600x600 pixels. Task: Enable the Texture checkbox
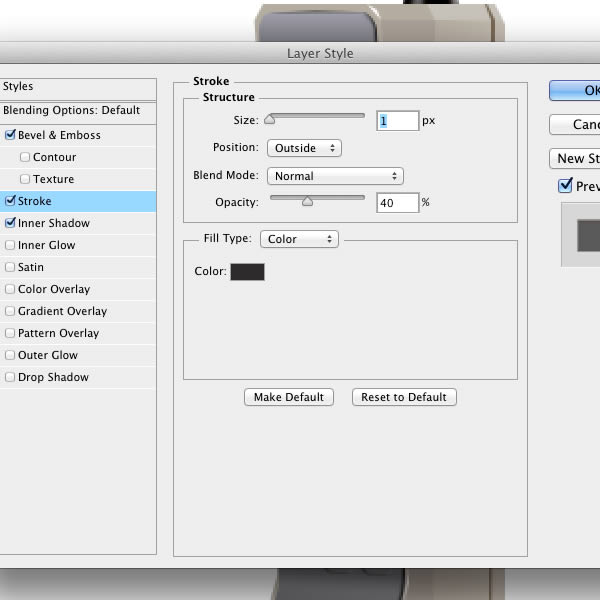click(25, 179)
